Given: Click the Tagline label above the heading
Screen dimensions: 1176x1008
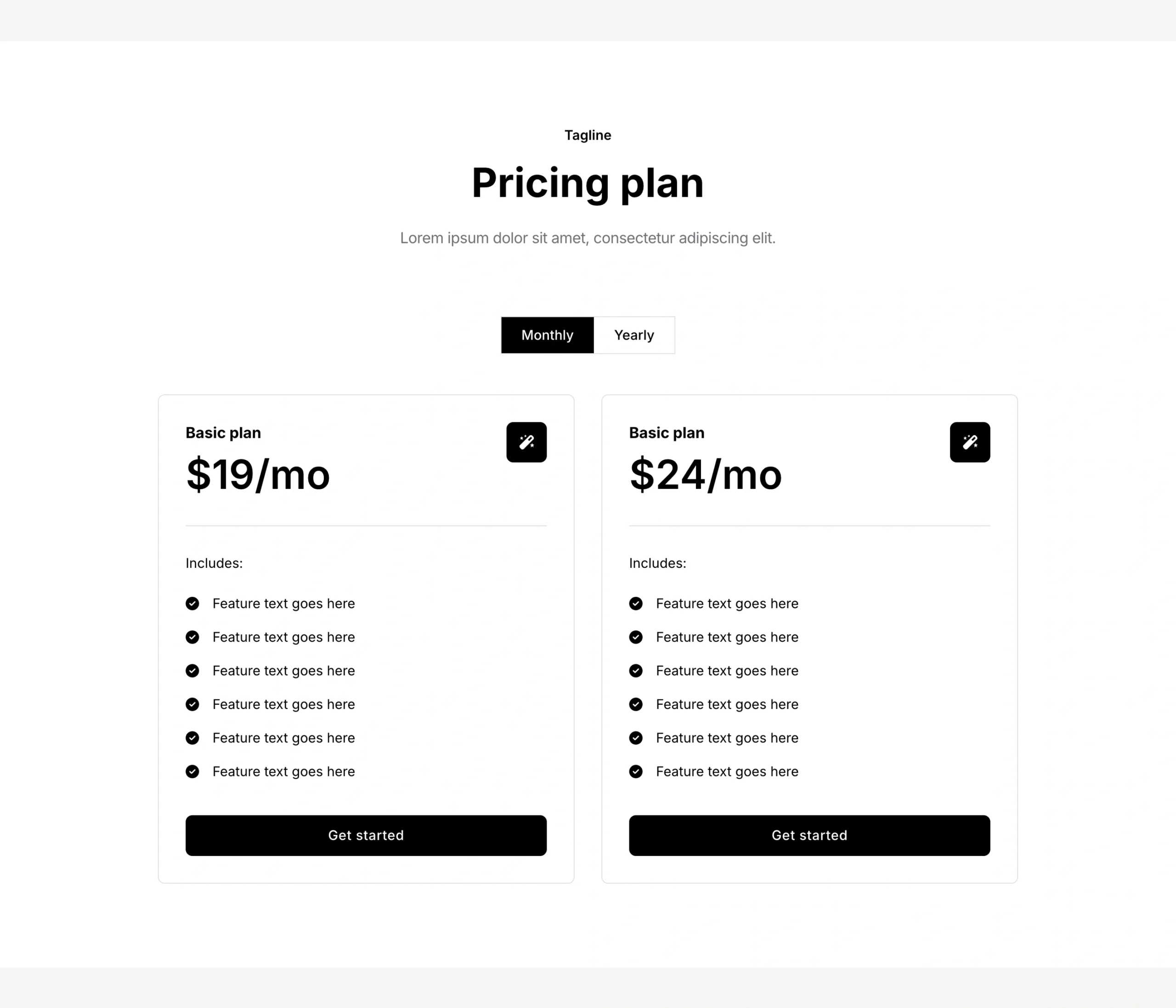Looking at the screenshot, I should (x=588, y=135).
